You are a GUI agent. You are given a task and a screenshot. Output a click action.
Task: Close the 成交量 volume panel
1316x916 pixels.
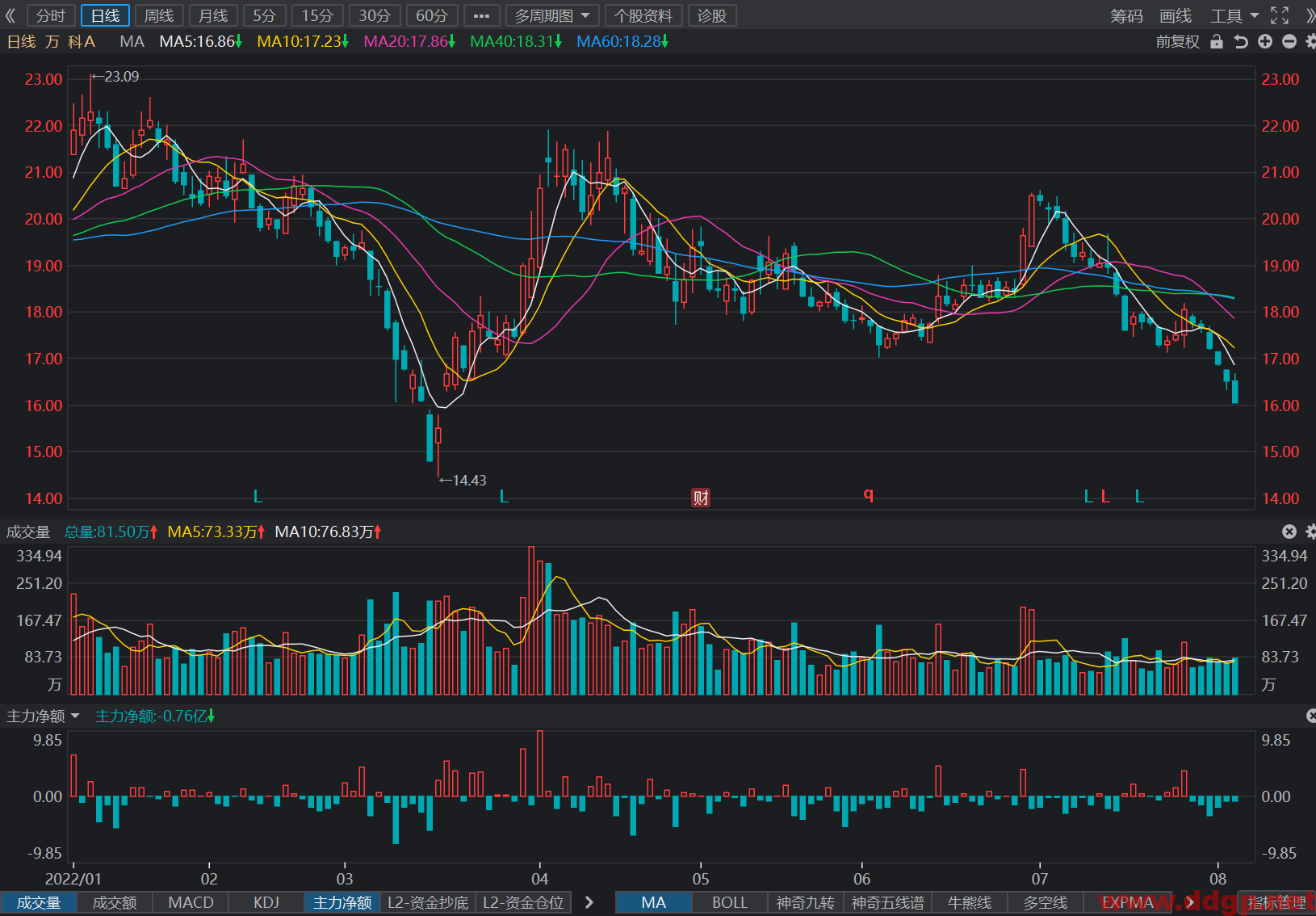pos(1289,532)
